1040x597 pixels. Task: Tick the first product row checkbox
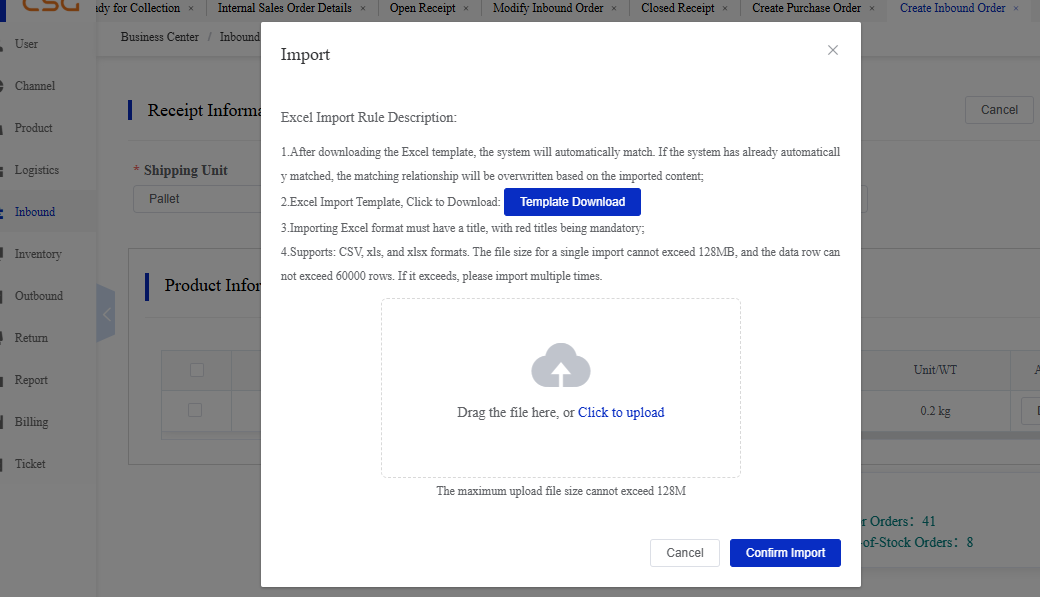[x=195, y=410]
